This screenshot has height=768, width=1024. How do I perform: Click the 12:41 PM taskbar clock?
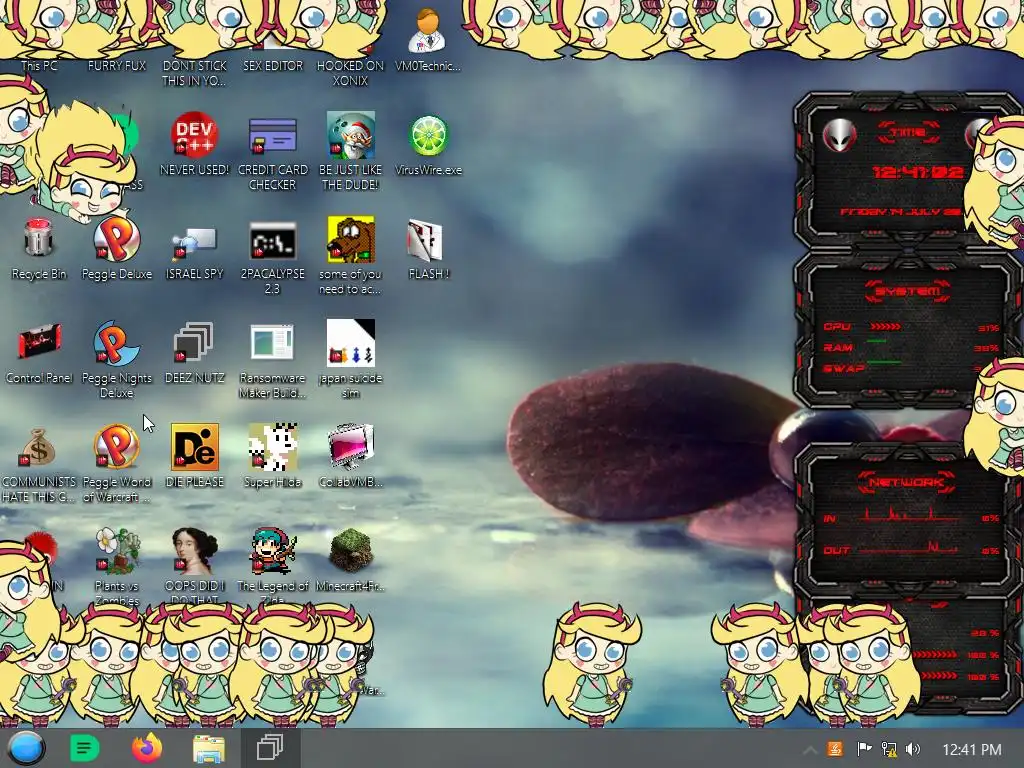[x=972, y=750]
